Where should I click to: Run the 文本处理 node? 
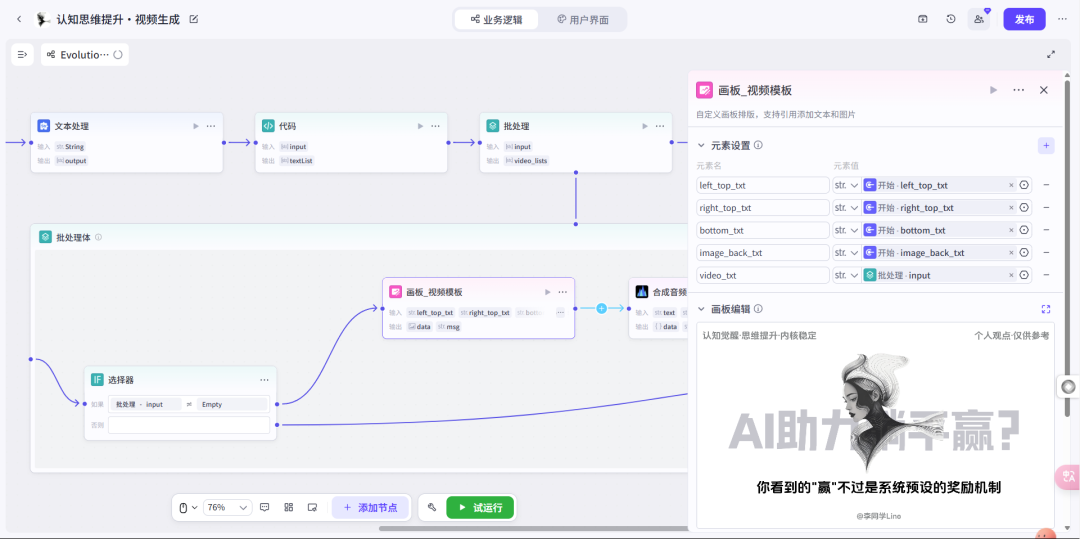(196, 126)
